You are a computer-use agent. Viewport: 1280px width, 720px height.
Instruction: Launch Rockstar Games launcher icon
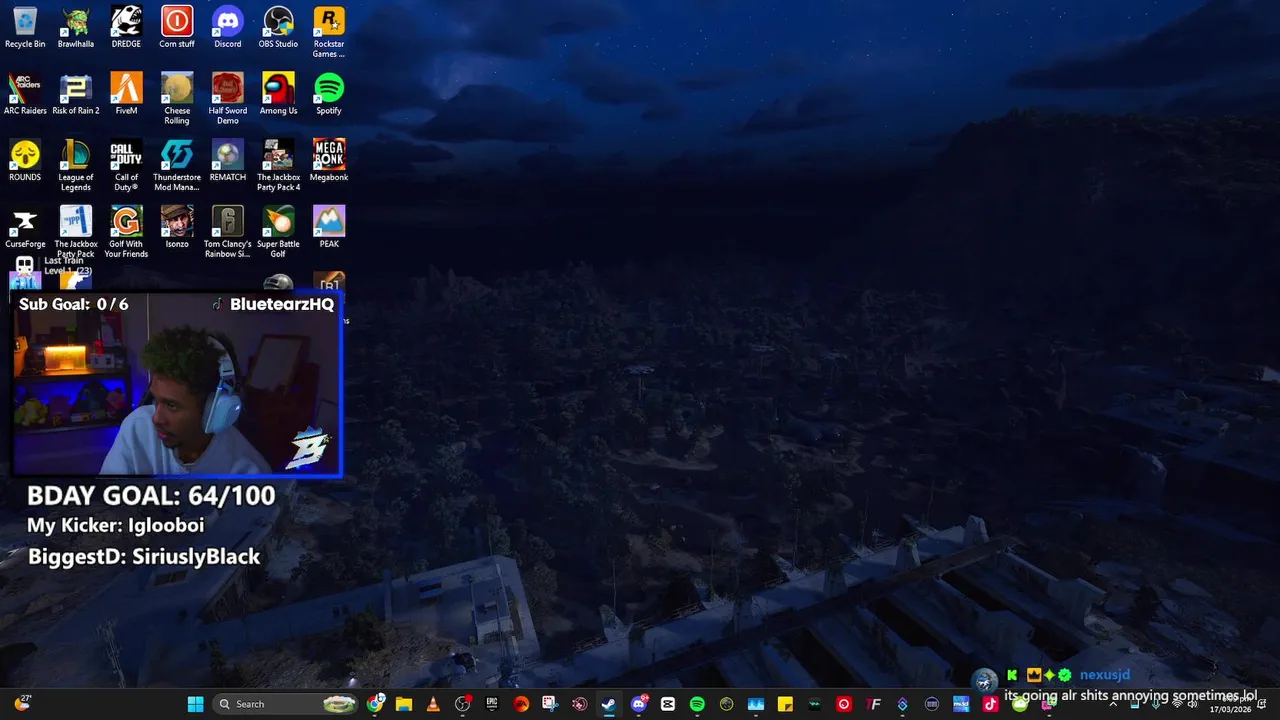point(329,31)
